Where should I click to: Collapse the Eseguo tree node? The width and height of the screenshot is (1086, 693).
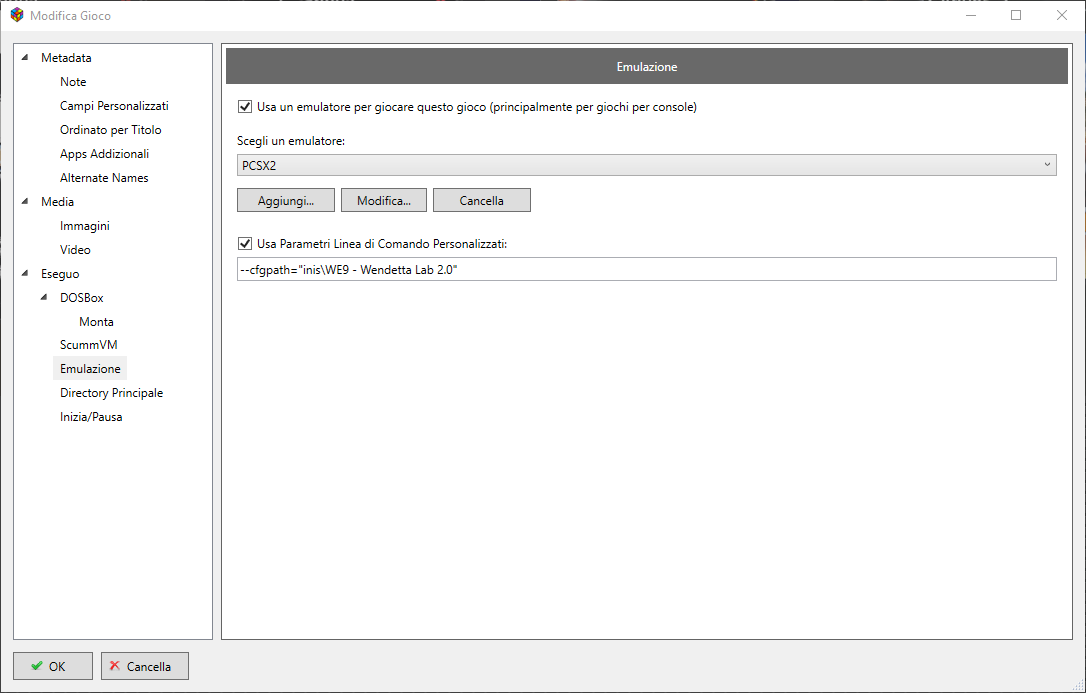[x=26, y=273]
